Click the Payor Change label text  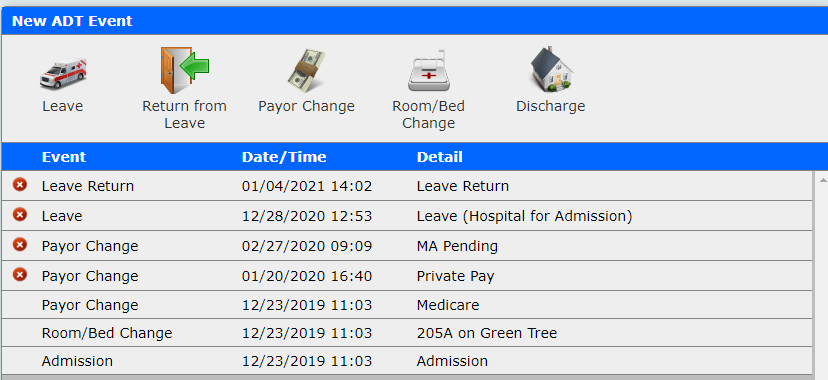click(306, 106)
